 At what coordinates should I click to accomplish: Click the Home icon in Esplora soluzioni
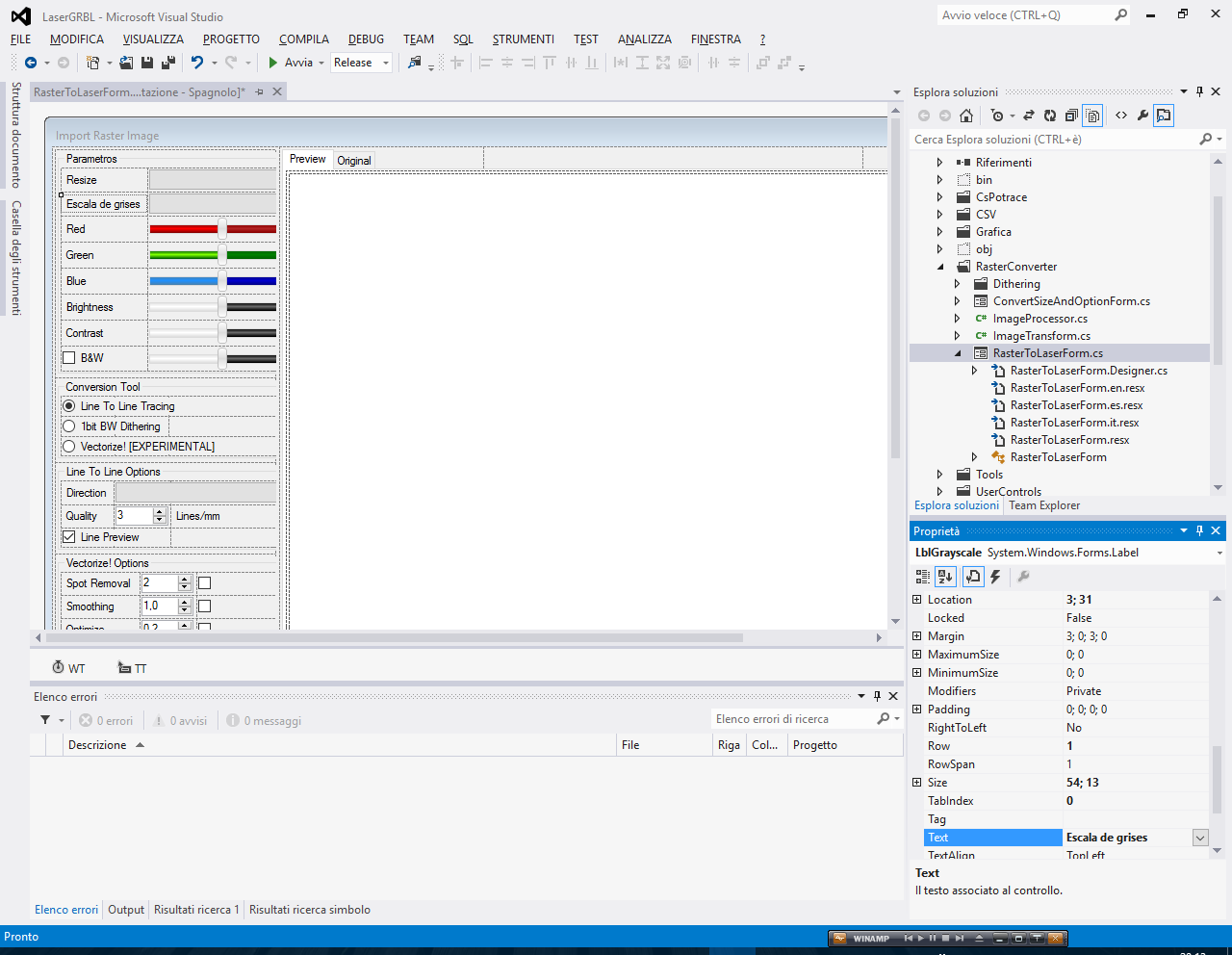(966, 116)
